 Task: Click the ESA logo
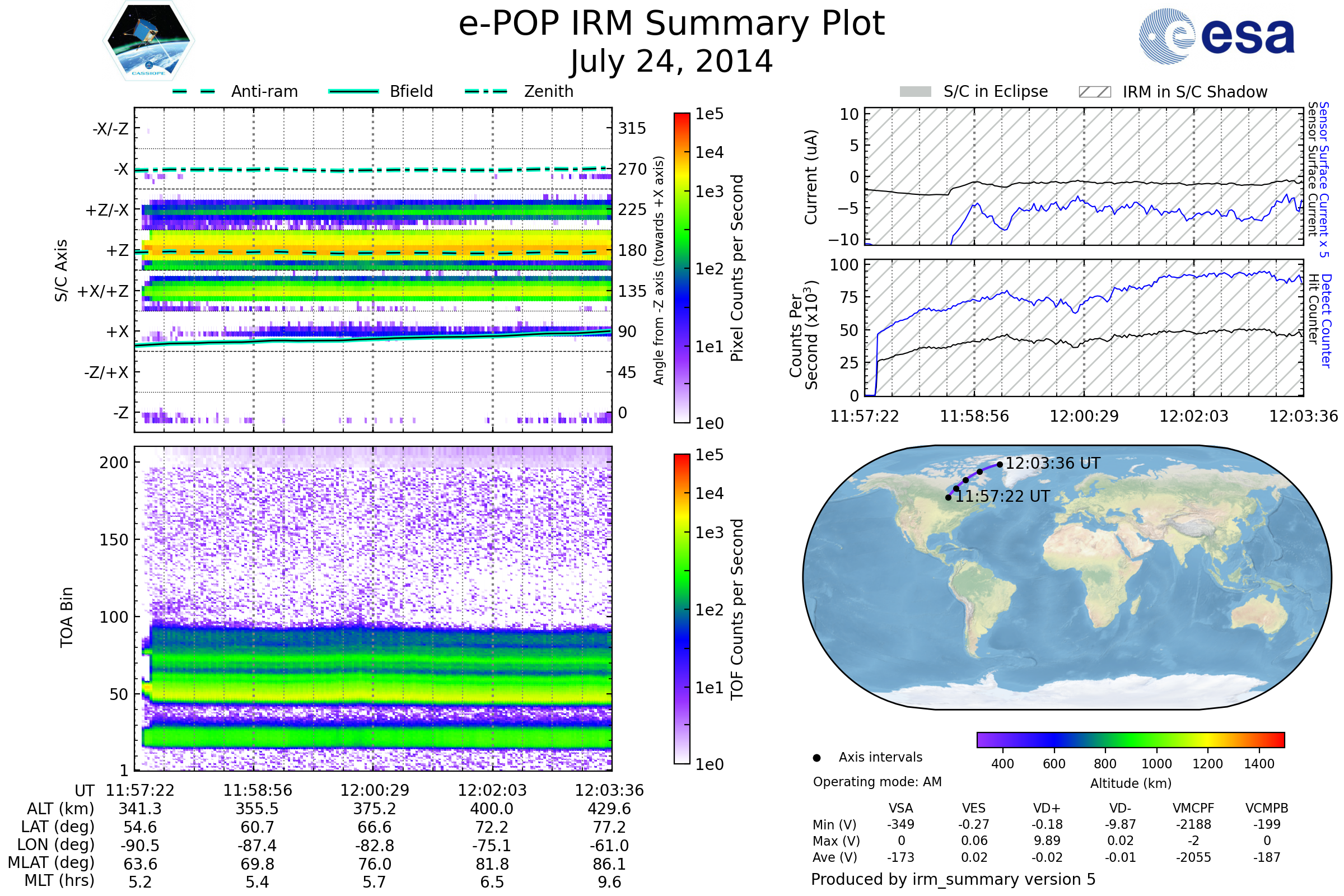1216,35
